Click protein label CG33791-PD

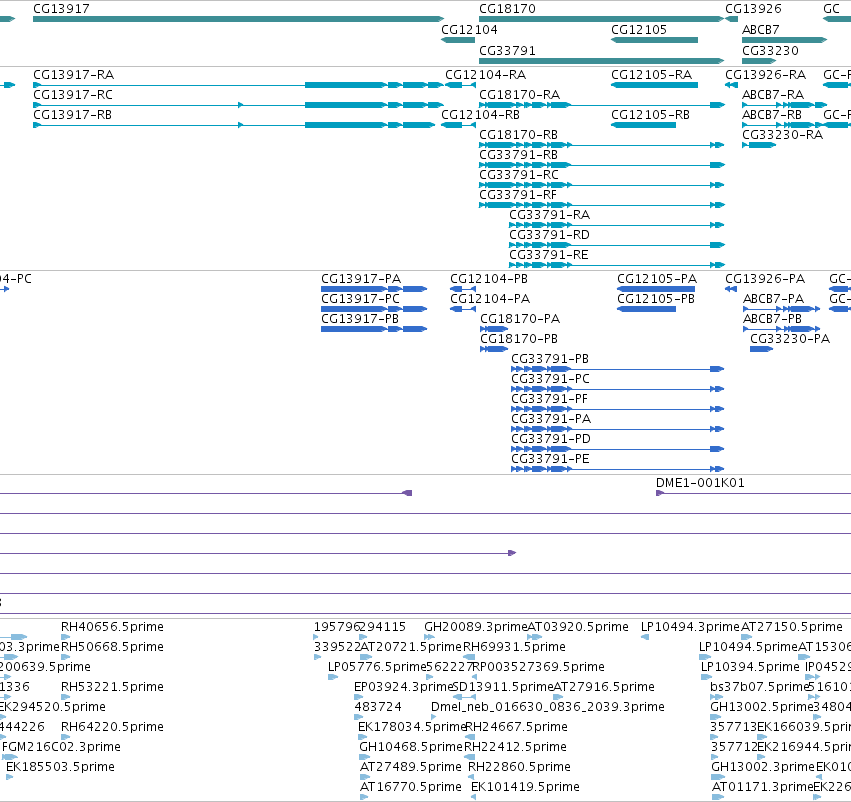[551, 440]
